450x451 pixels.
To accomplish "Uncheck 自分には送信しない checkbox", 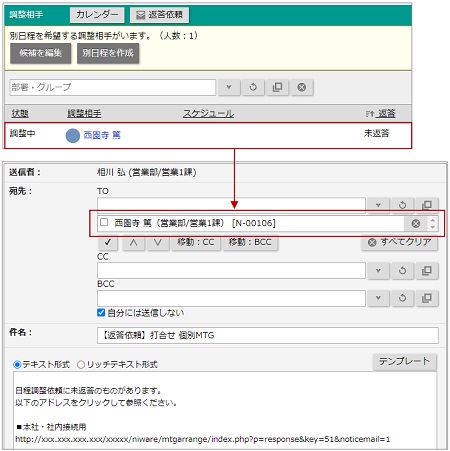I will pyautogui.click(x=101, y=313).
